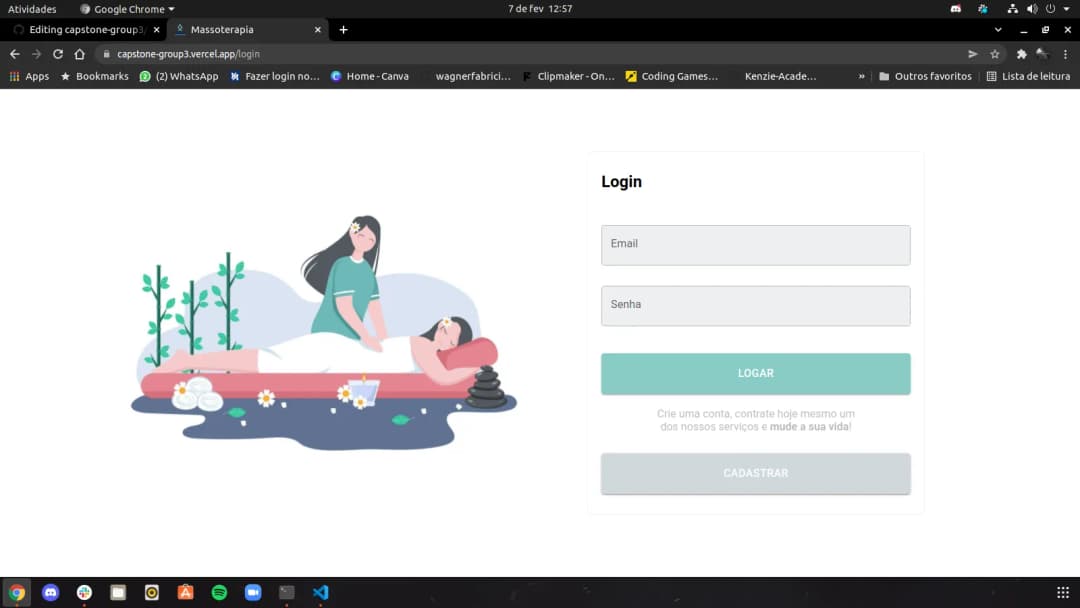This screenshot has height=608, width=1080.
Task: Open the Atividades menu
Action: [x=33, y=8]
